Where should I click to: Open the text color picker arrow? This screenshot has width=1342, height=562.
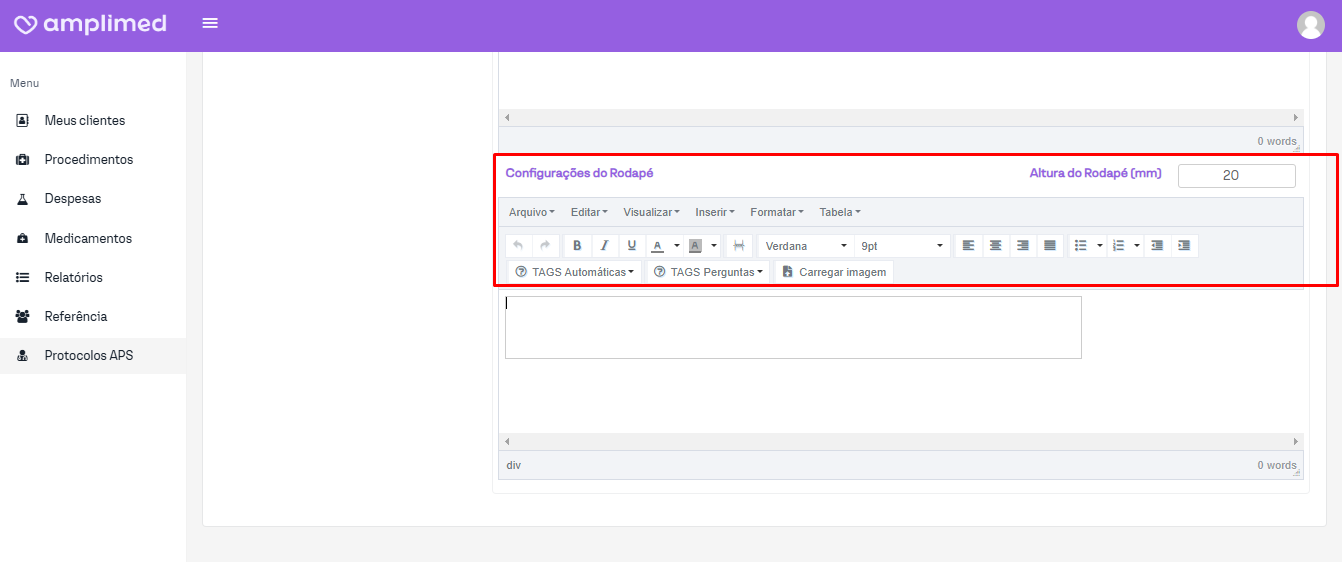coord(677,246)
